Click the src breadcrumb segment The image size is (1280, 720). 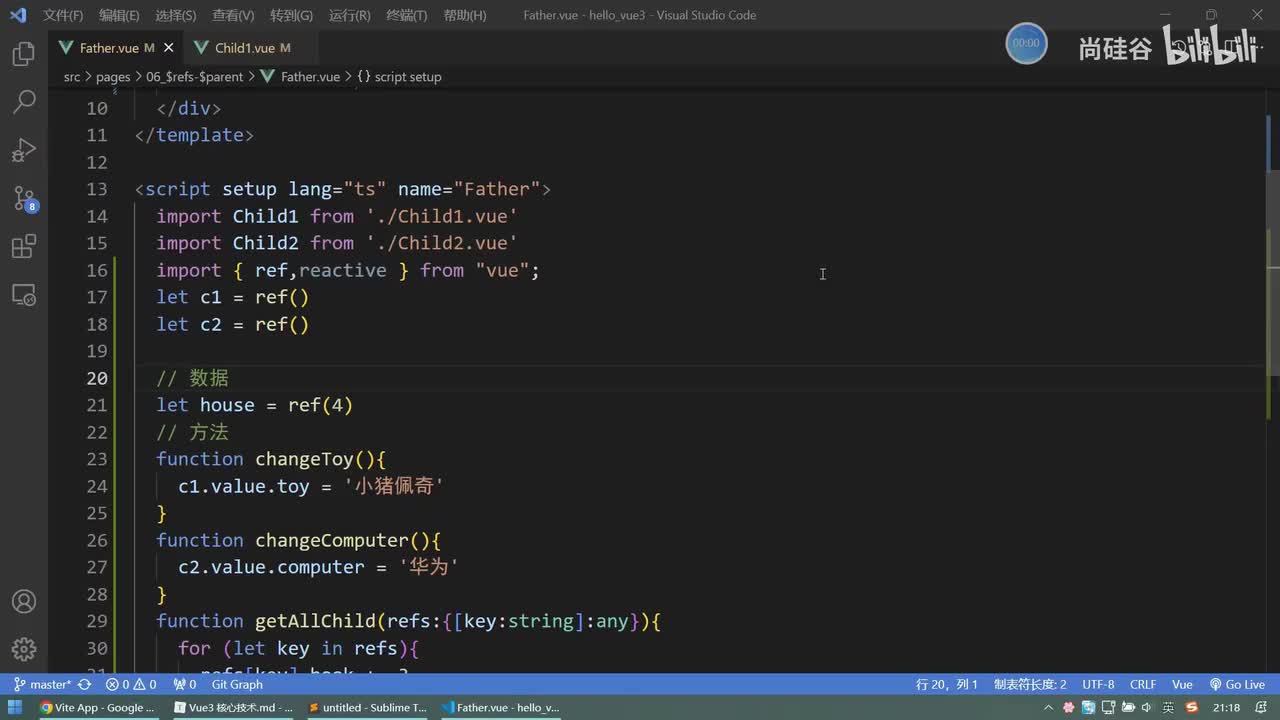click(72, 77)
